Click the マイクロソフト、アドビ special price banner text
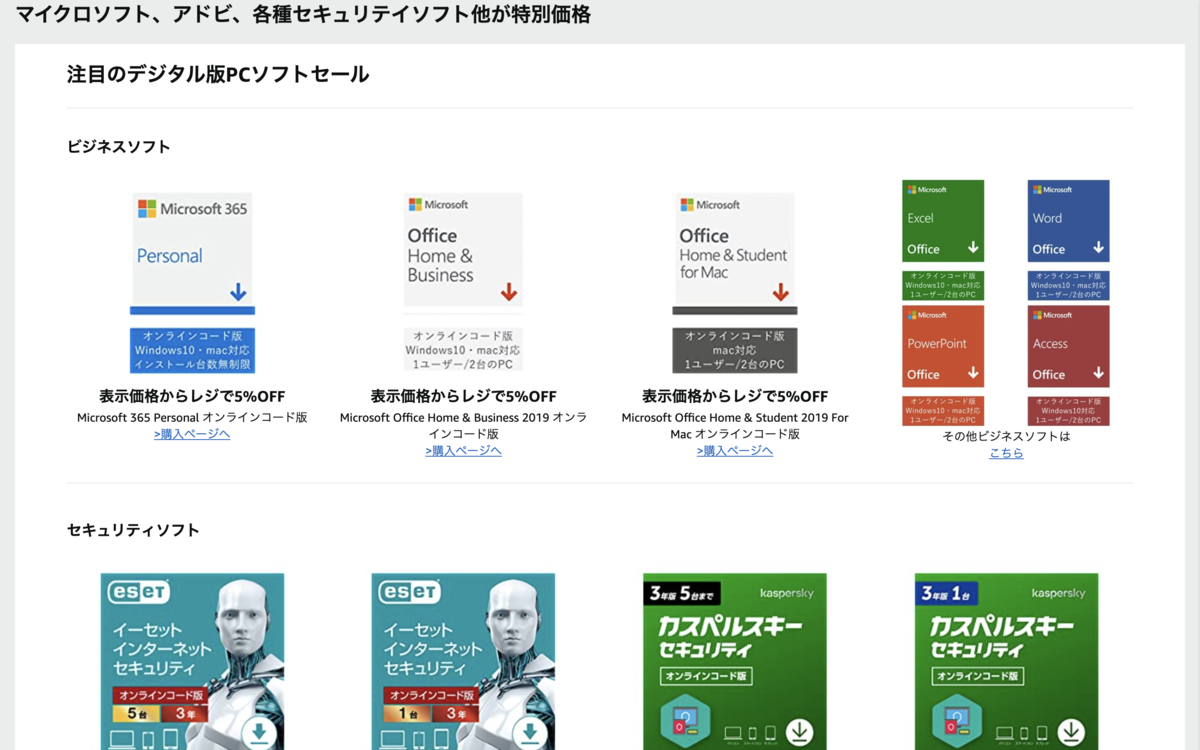This screenshot has height=750, width=1200. 303,15
